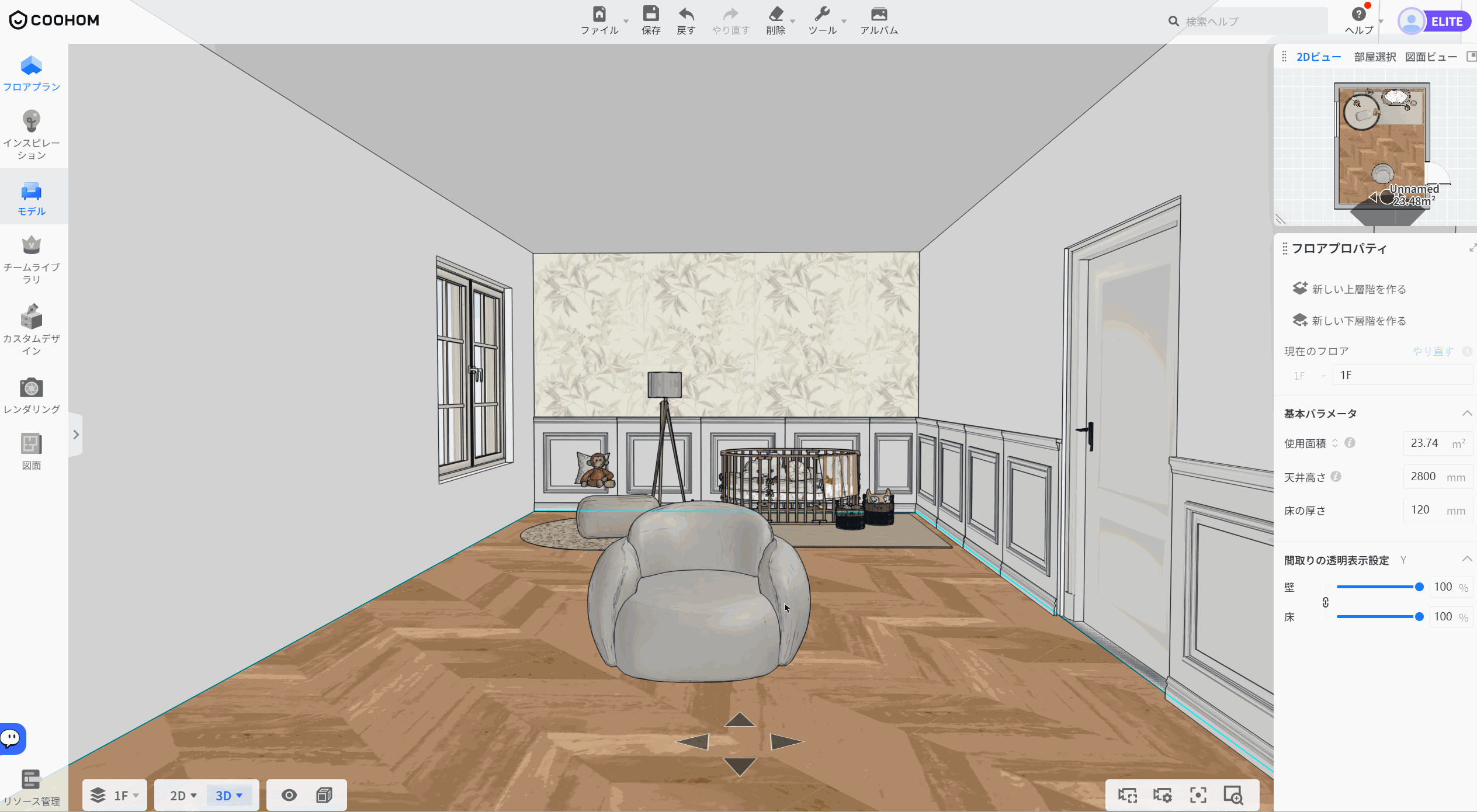Switch to the 図面ビュー tab
This screenshot has height=812, width=1477.
coord(1430,57)
